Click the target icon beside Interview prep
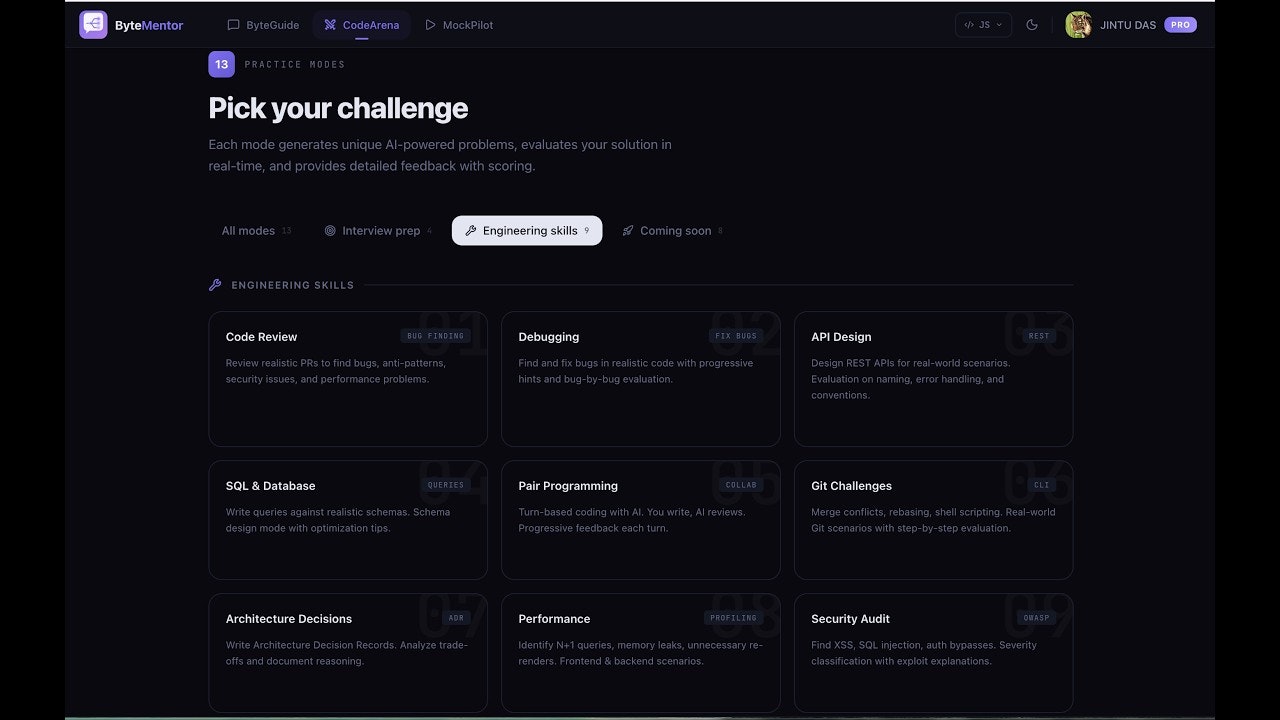Image resolution: width=1280 pixels, height=720 pixels. [330, 230]
